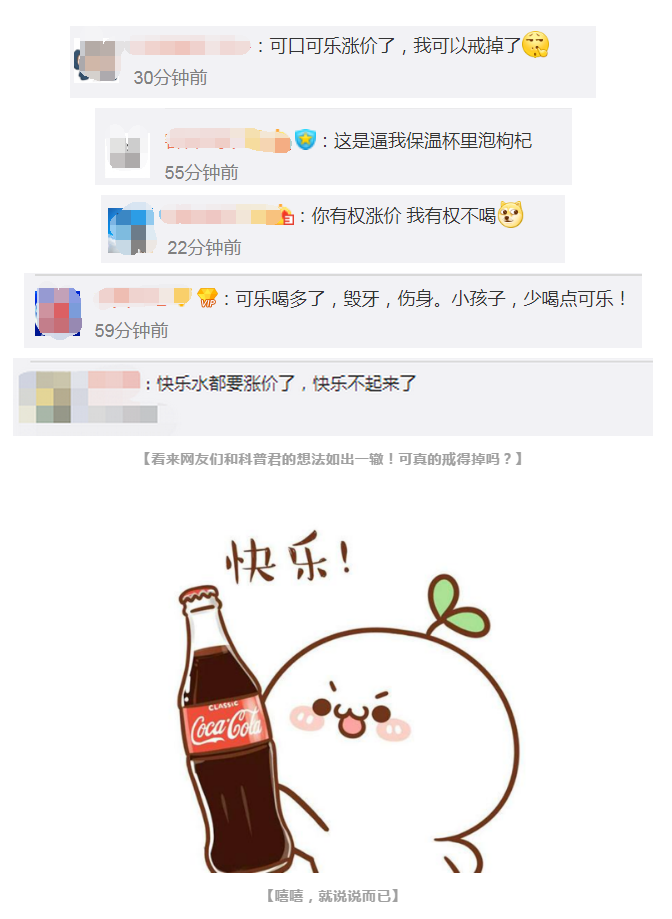The image size is (672, 919).
Task: Click the 22分钟前 timestamp
Action: 204,247
